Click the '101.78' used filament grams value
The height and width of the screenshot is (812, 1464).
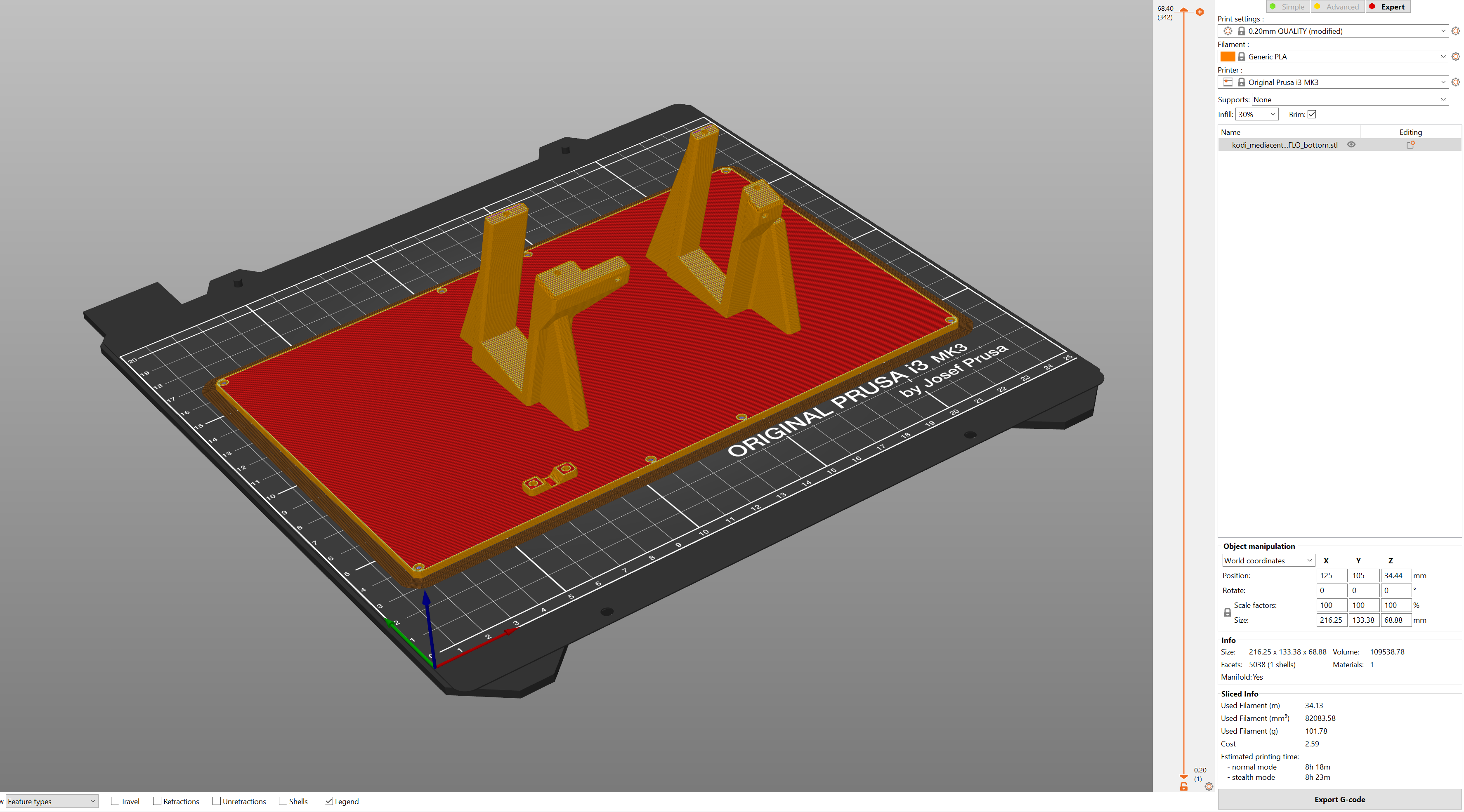click(1316, 731)
